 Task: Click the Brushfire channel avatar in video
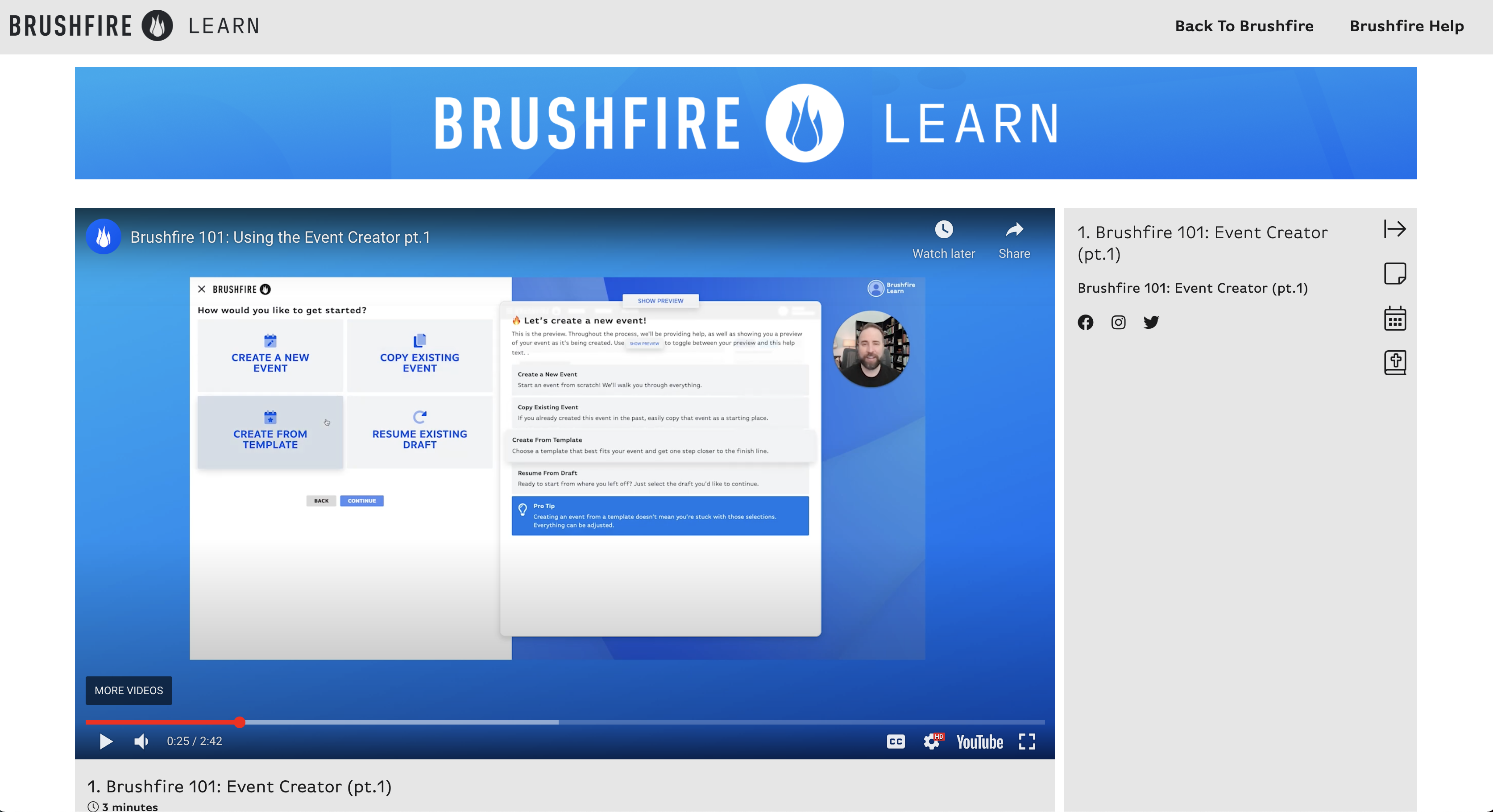pyautogui.click(x=103, y=236)
